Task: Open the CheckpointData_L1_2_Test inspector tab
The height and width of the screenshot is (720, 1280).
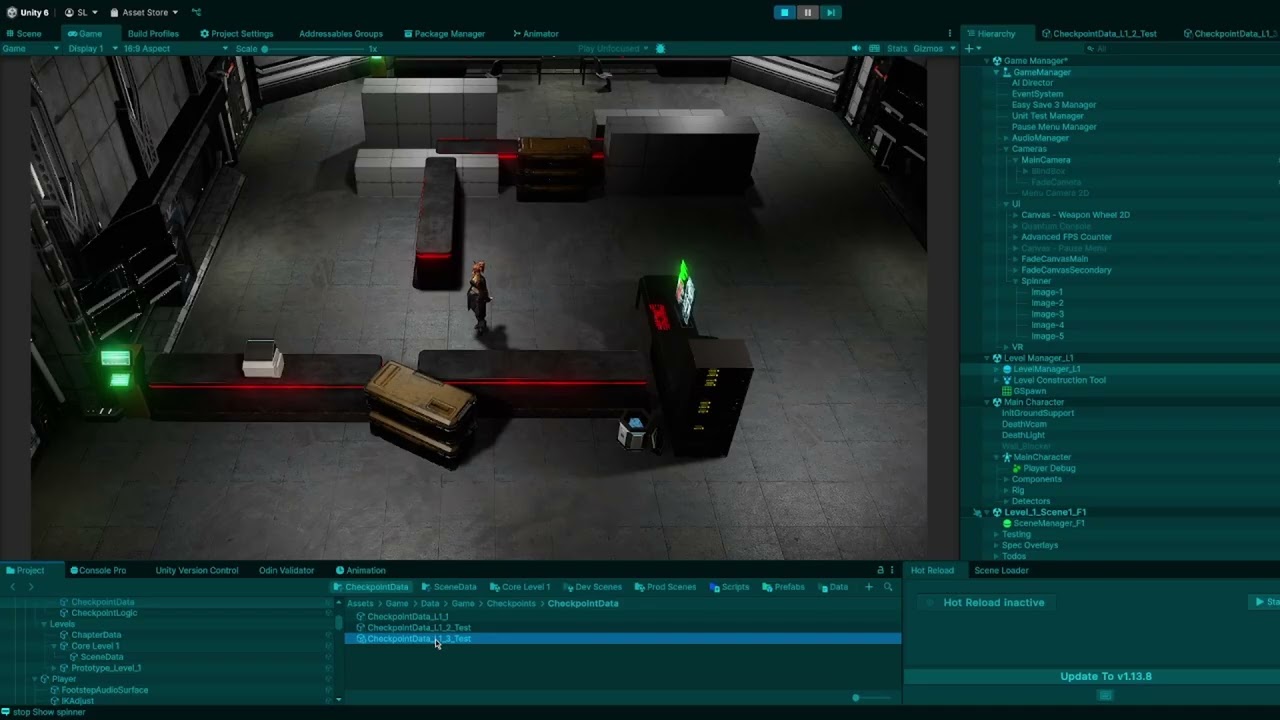Action: [x=1099, y=33]
